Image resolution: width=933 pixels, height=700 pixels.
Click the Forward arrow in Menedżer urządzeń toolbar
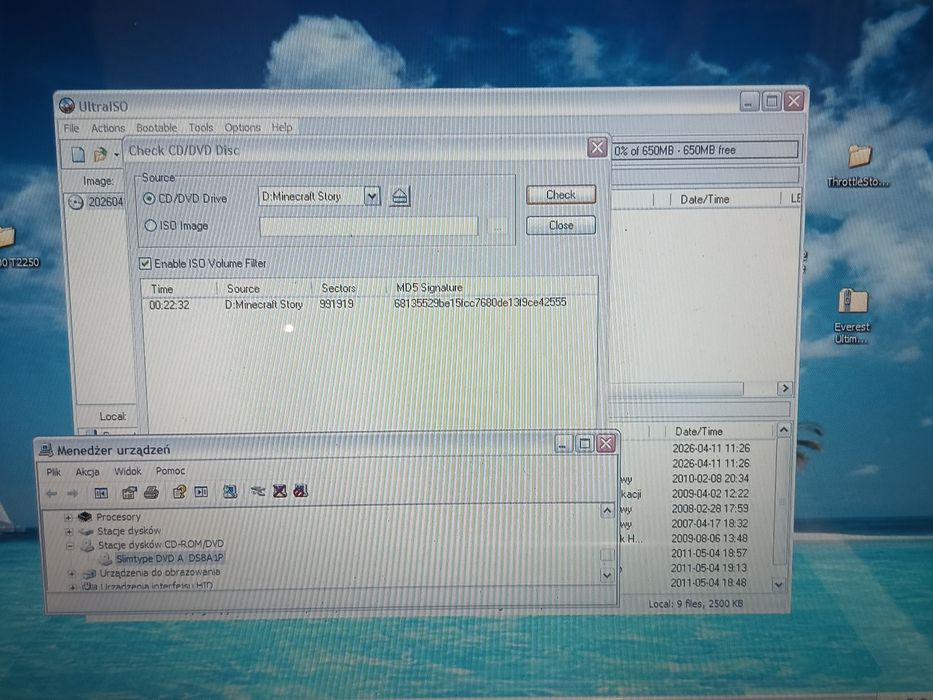pos(73,493)
